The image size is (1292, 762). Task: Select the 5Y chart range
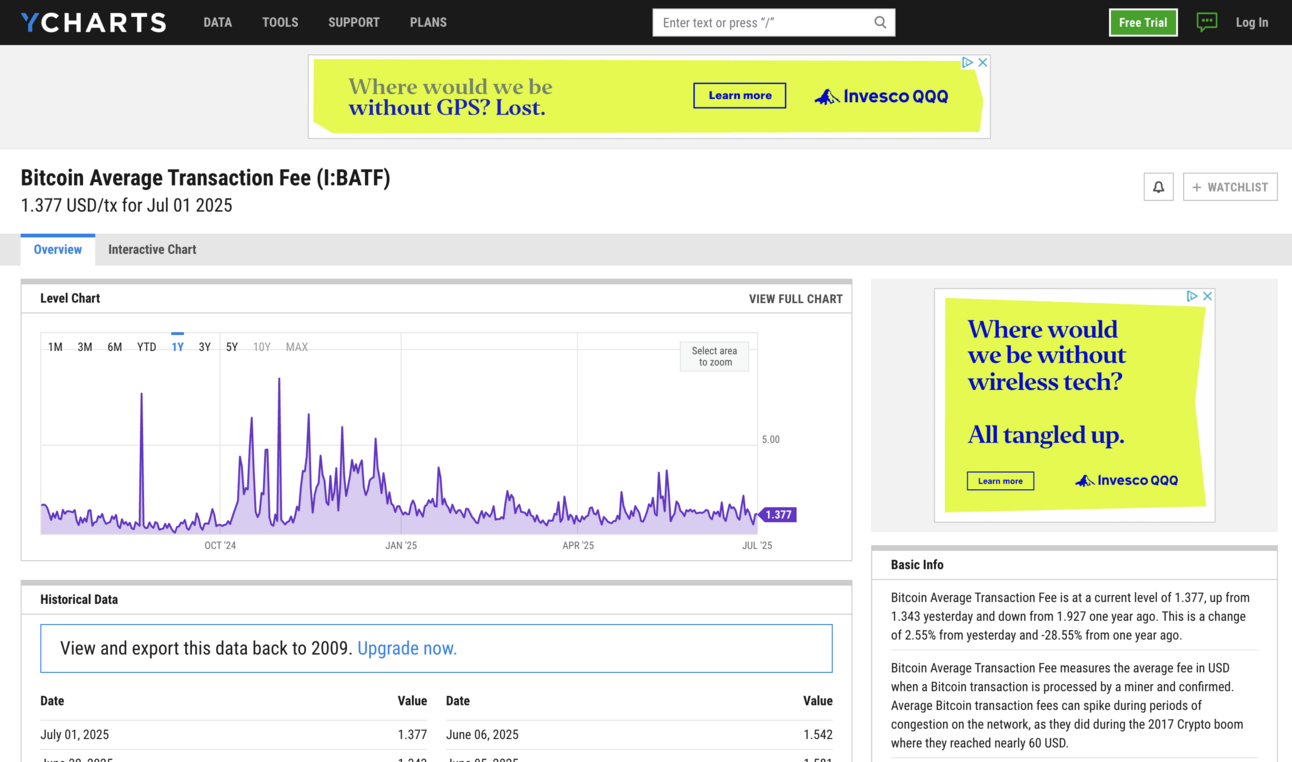(x=231, y=347)
